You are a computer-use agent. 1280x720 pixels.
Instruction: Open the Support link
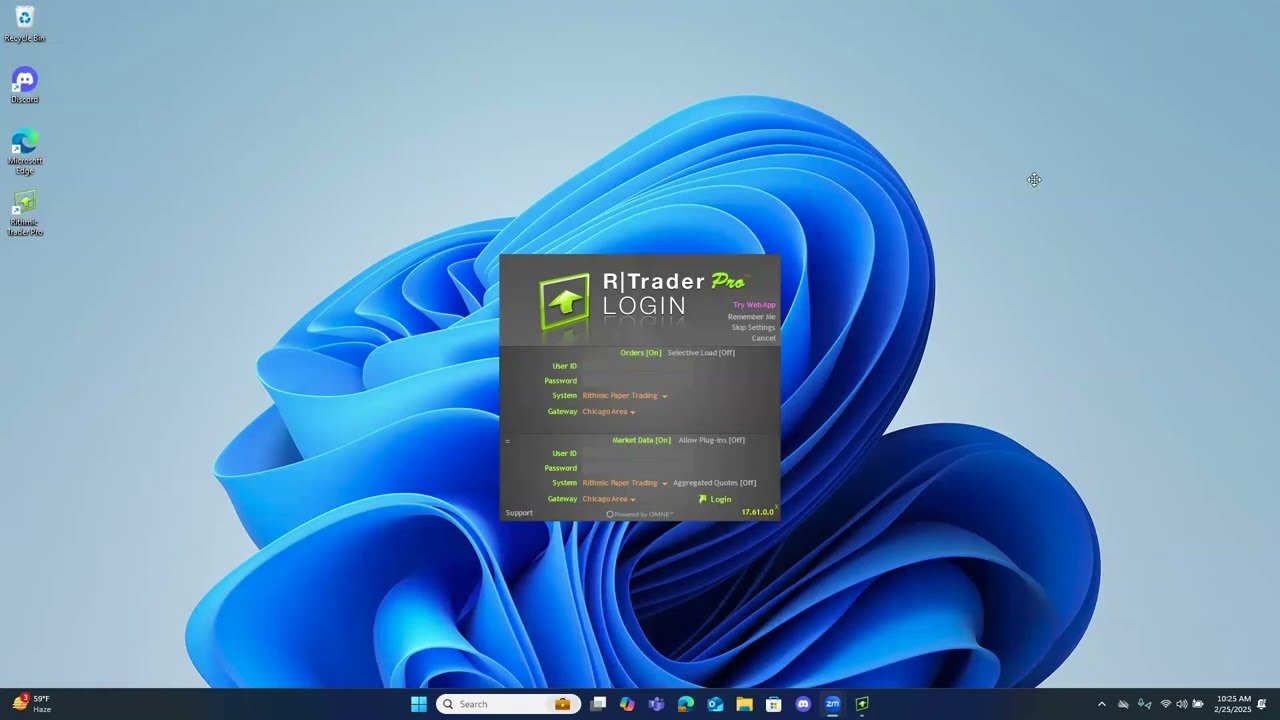tap(519, 513)
